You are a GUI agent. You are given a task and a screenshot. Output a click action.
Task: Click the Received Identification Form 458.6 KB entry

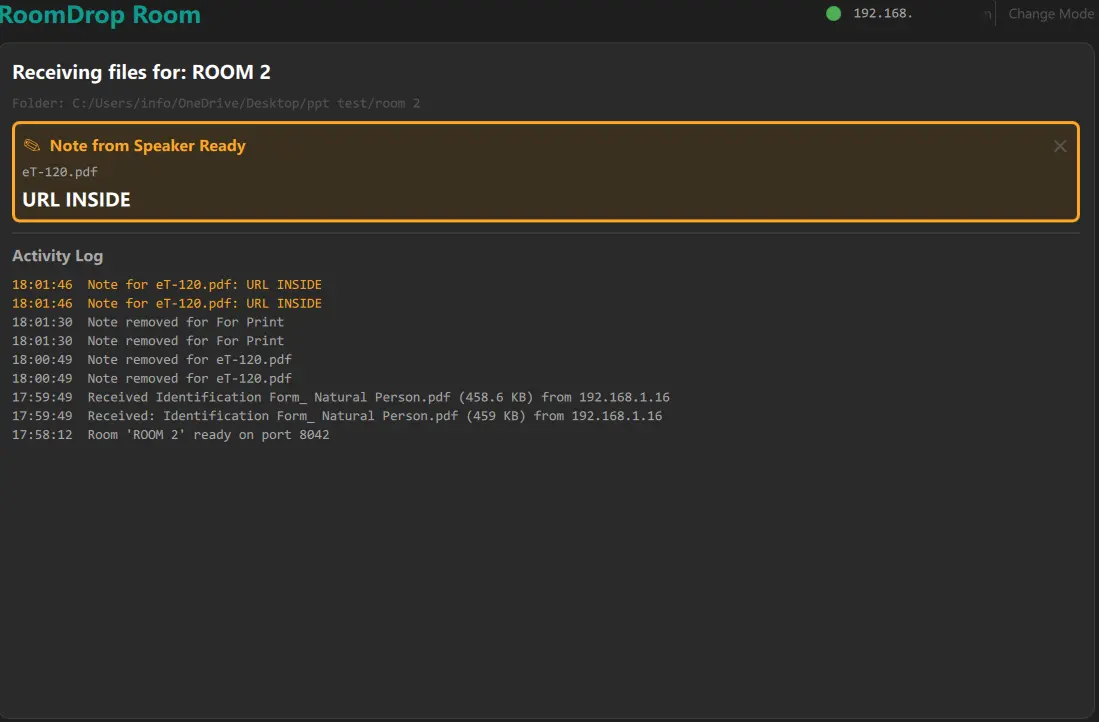[x=341, y=397]
